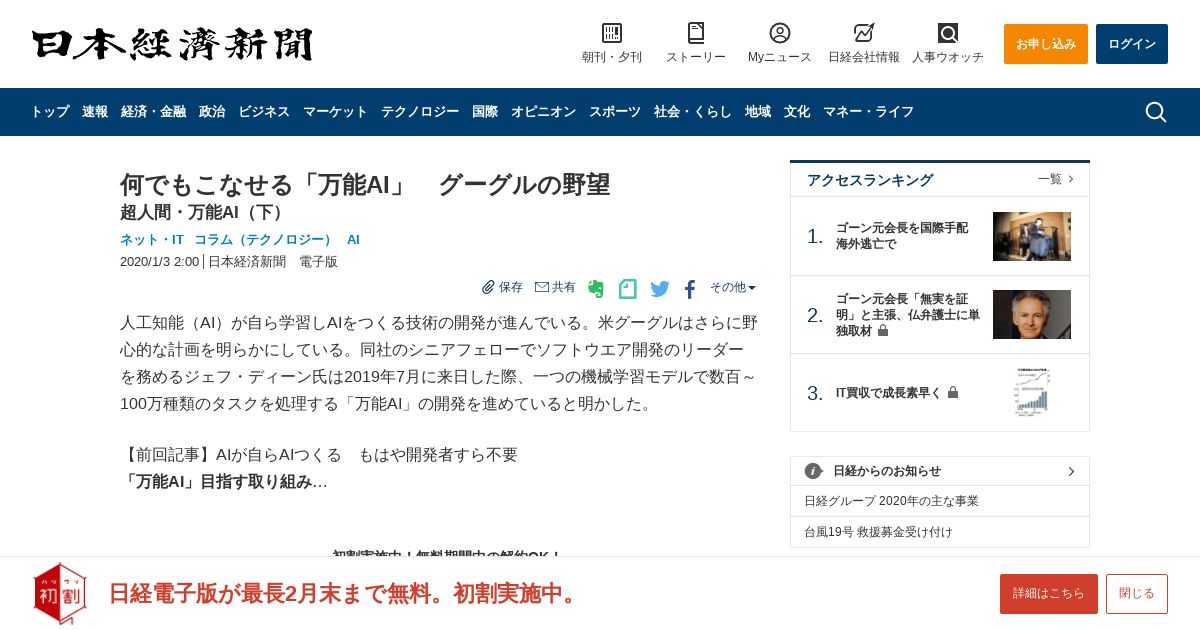Open the previous article AIが自らAIつくる link

[x=367, y=455]
